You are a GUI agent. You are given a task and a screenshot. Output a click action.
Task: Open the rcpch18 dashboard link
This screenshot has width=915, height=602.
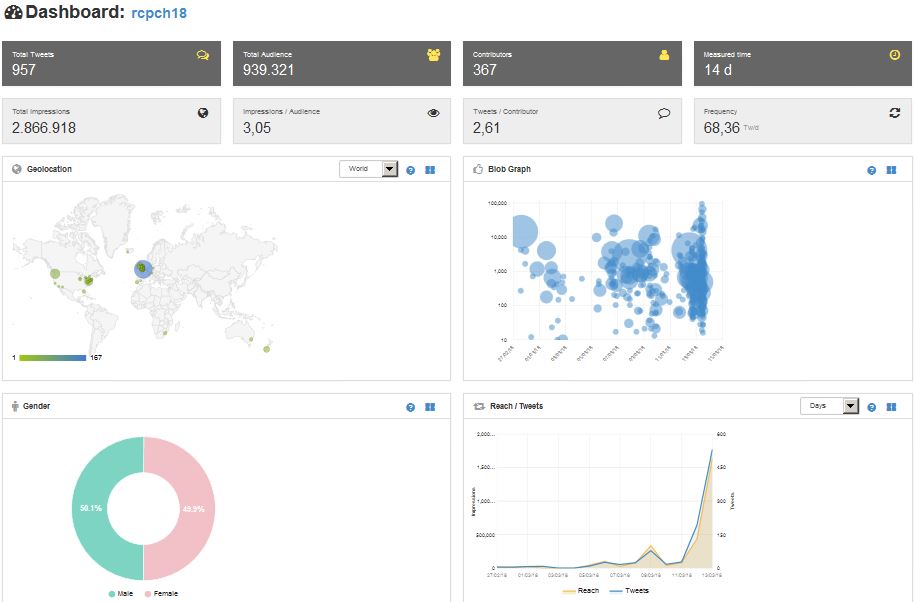tap(159, 14)
